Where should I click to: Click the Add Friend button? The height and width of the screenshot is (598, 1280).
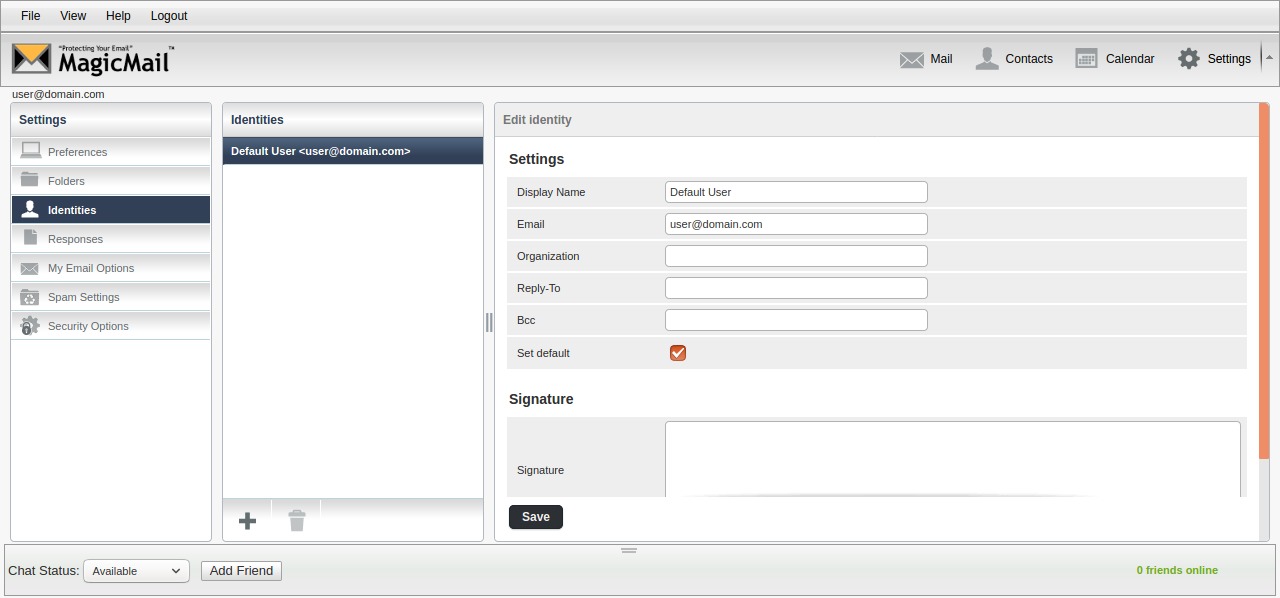point(241,571)
